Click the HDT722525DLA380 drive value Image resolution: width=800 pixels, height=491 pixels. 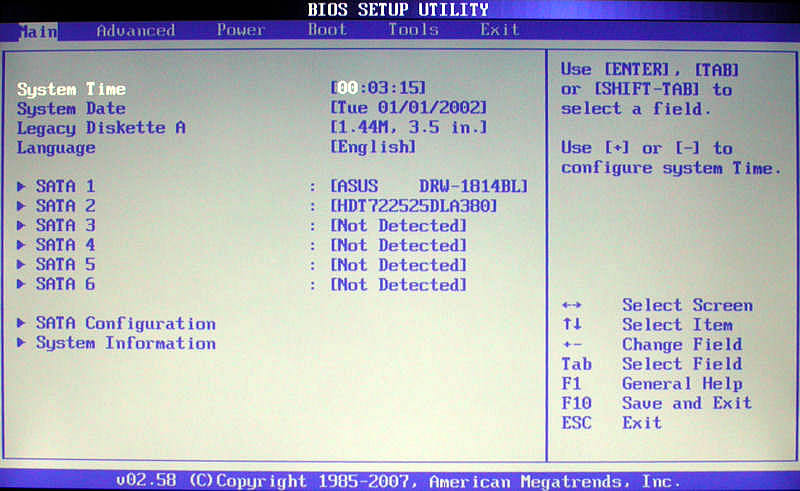(x=414, y=206)
